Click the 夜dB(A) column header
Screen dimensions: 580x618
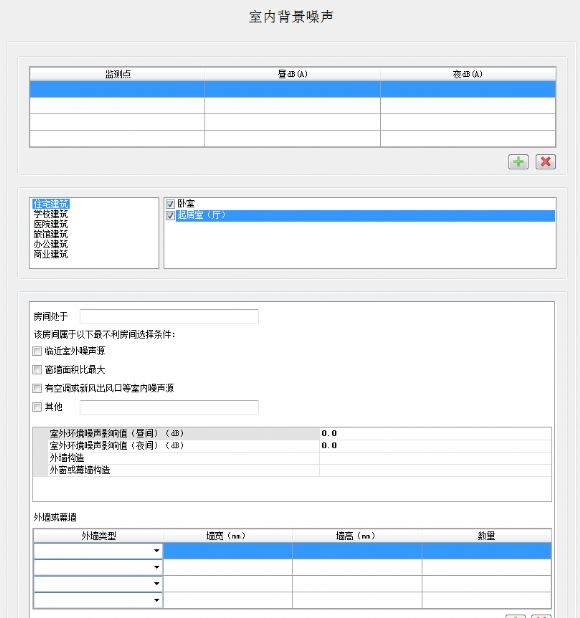(x=468, y=74)
